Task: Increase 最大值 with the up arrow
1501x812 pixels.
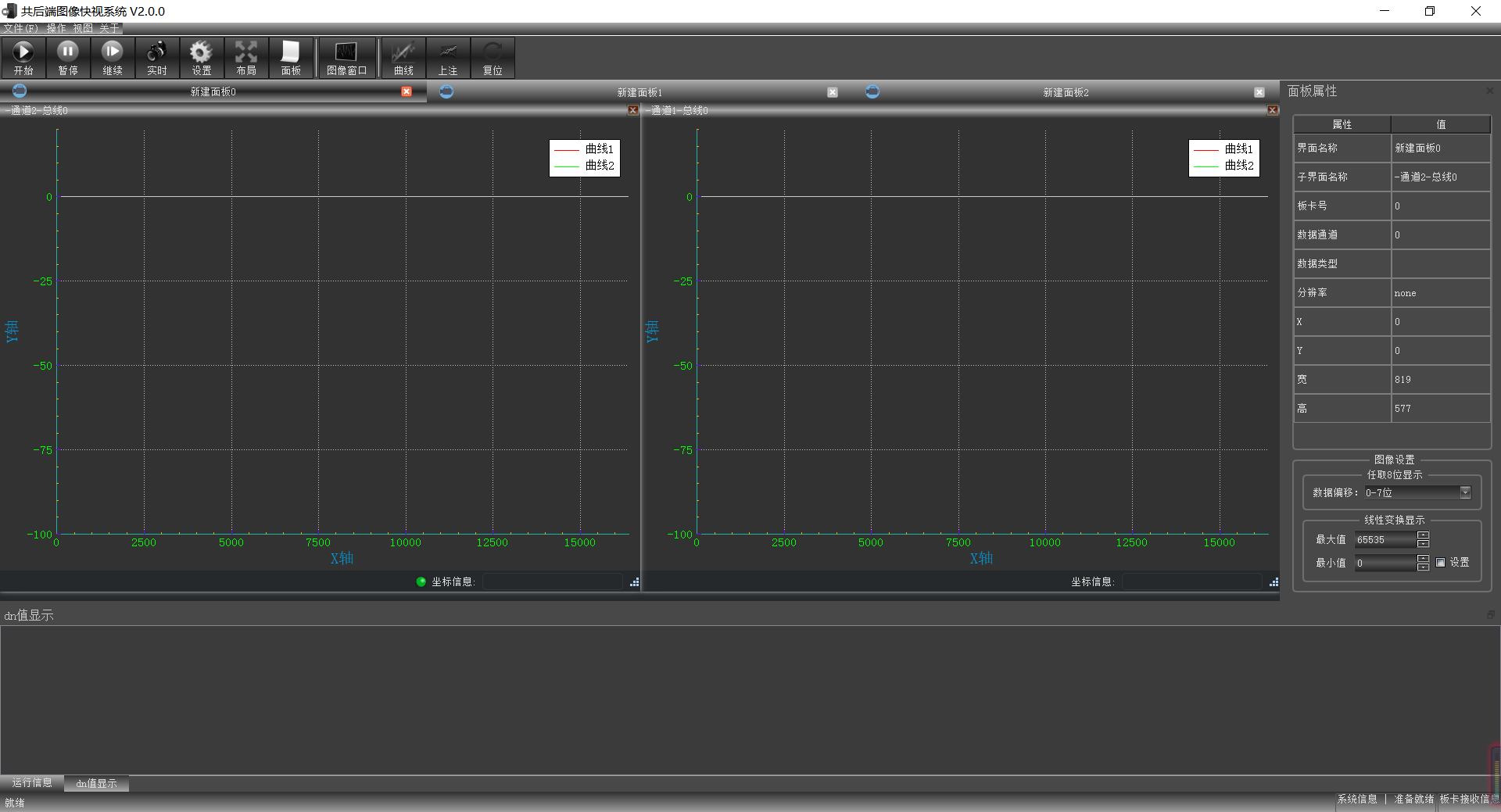Action: coord(1424,535)
